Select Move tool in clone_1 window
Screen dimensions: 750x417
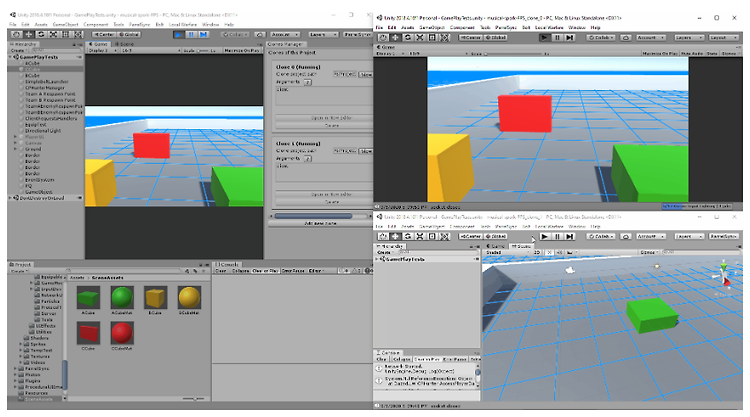point(395,236)
